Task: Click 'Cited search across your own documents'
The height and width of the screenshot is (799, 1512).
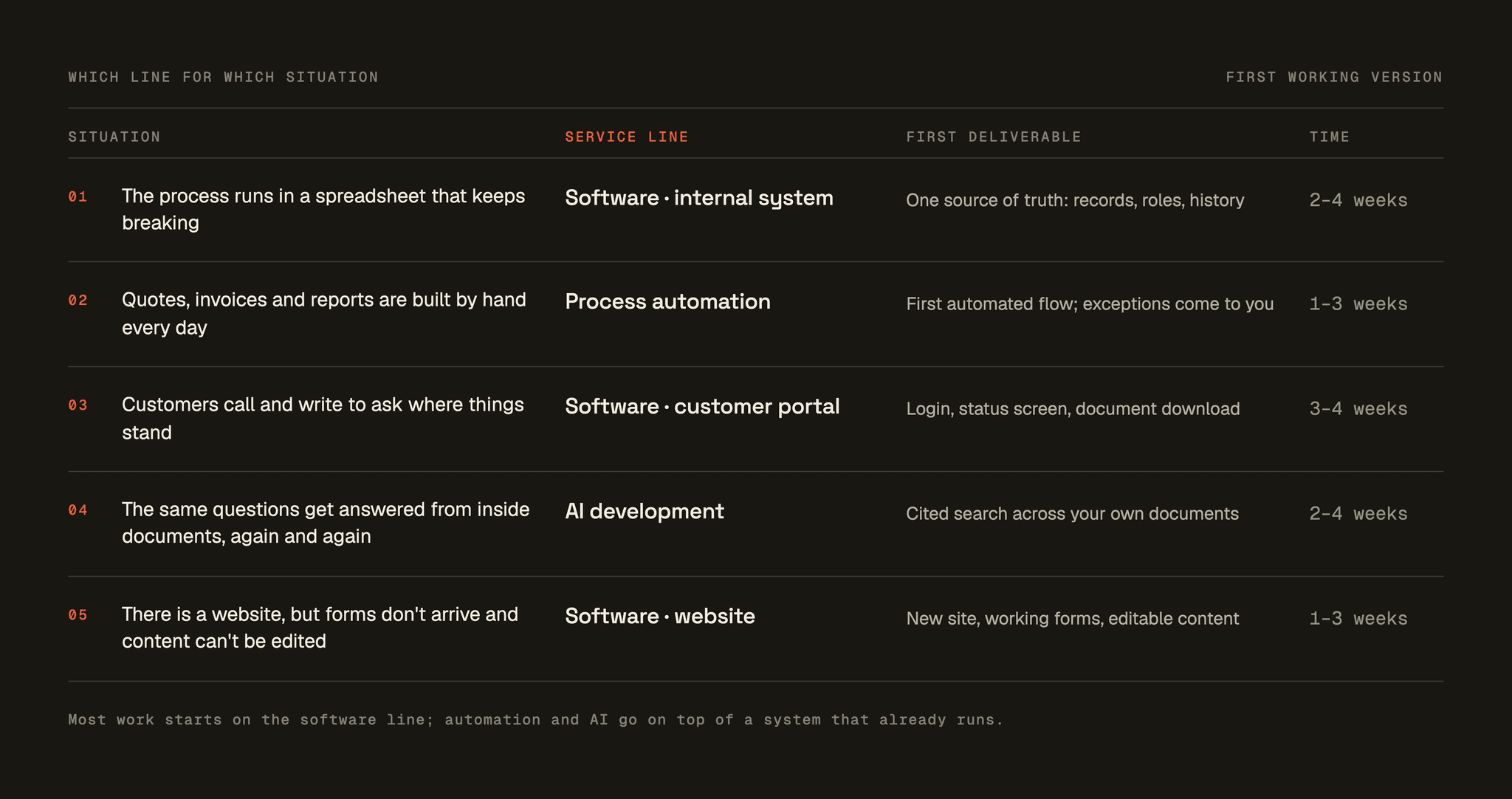Action: 1072,514
